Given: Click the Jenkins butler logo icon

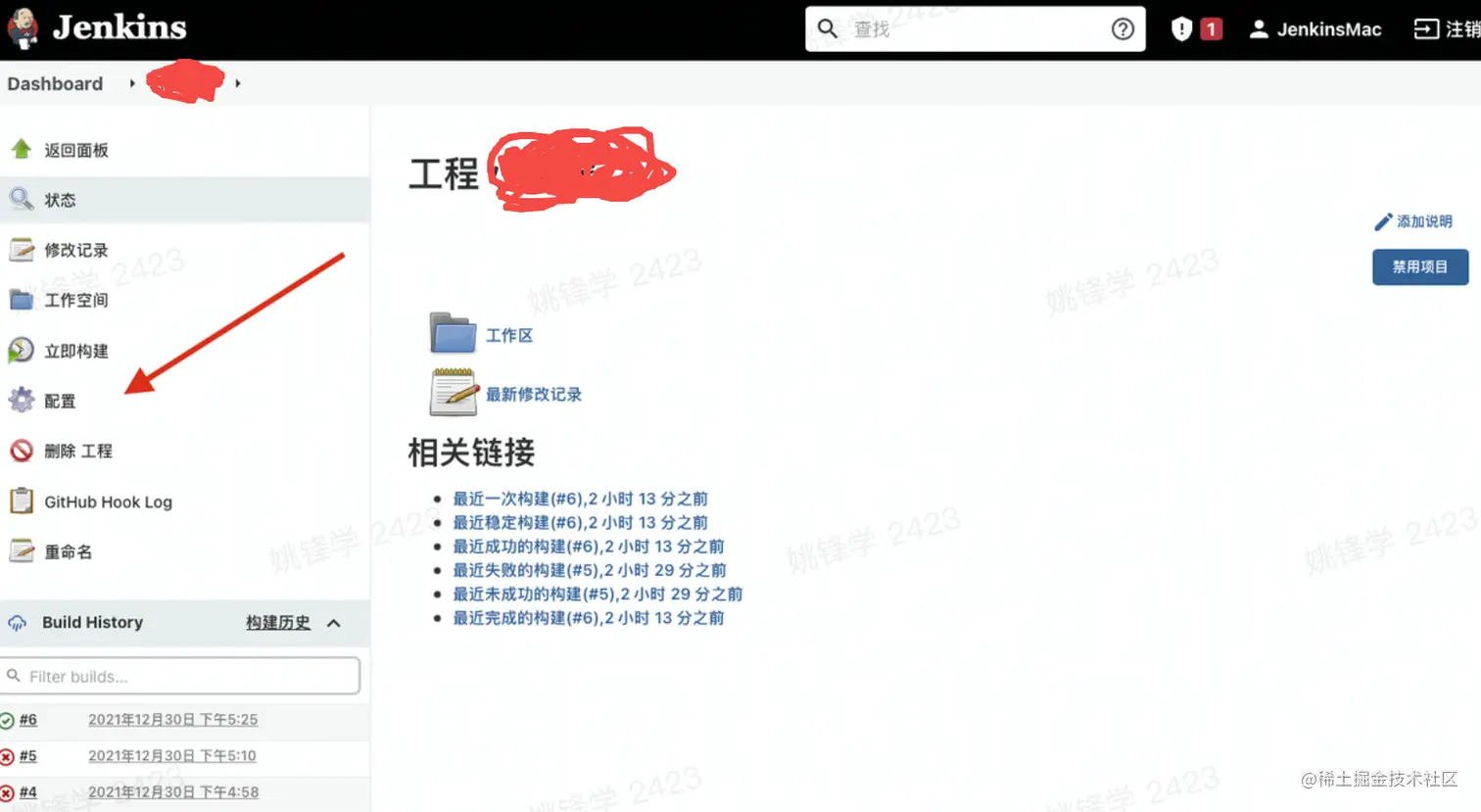Looking at the screenshot, I should [x=22, y=28].
